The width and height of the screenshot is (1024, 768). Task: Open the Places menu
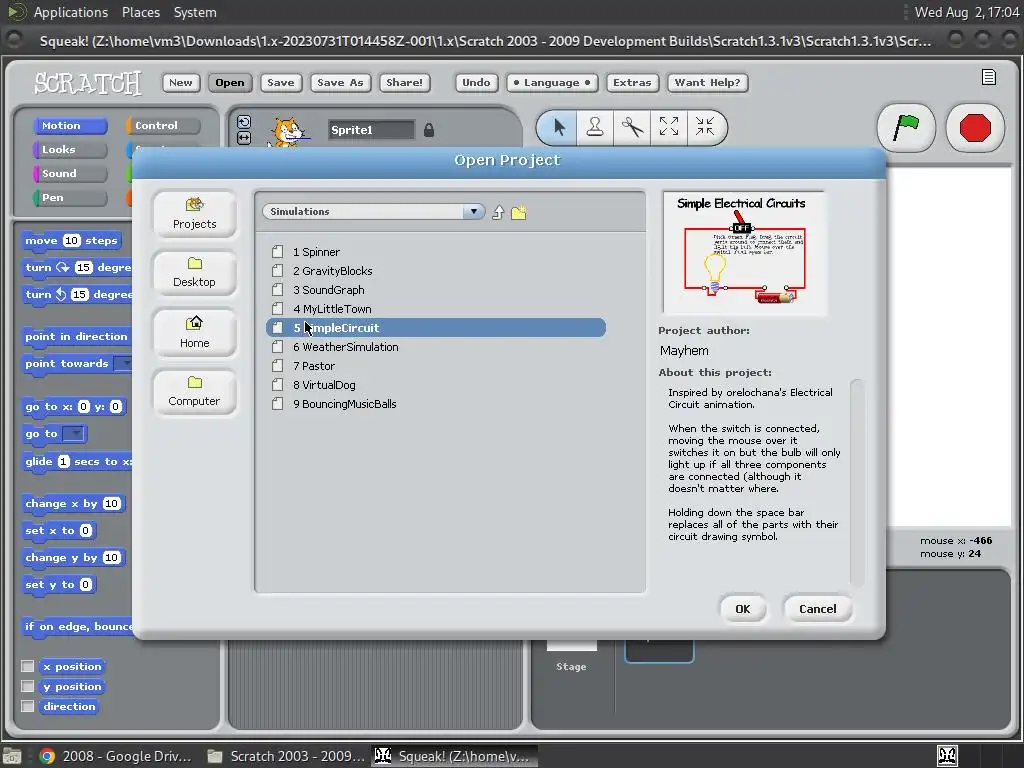pyautogui.click(x=140, y=12)
